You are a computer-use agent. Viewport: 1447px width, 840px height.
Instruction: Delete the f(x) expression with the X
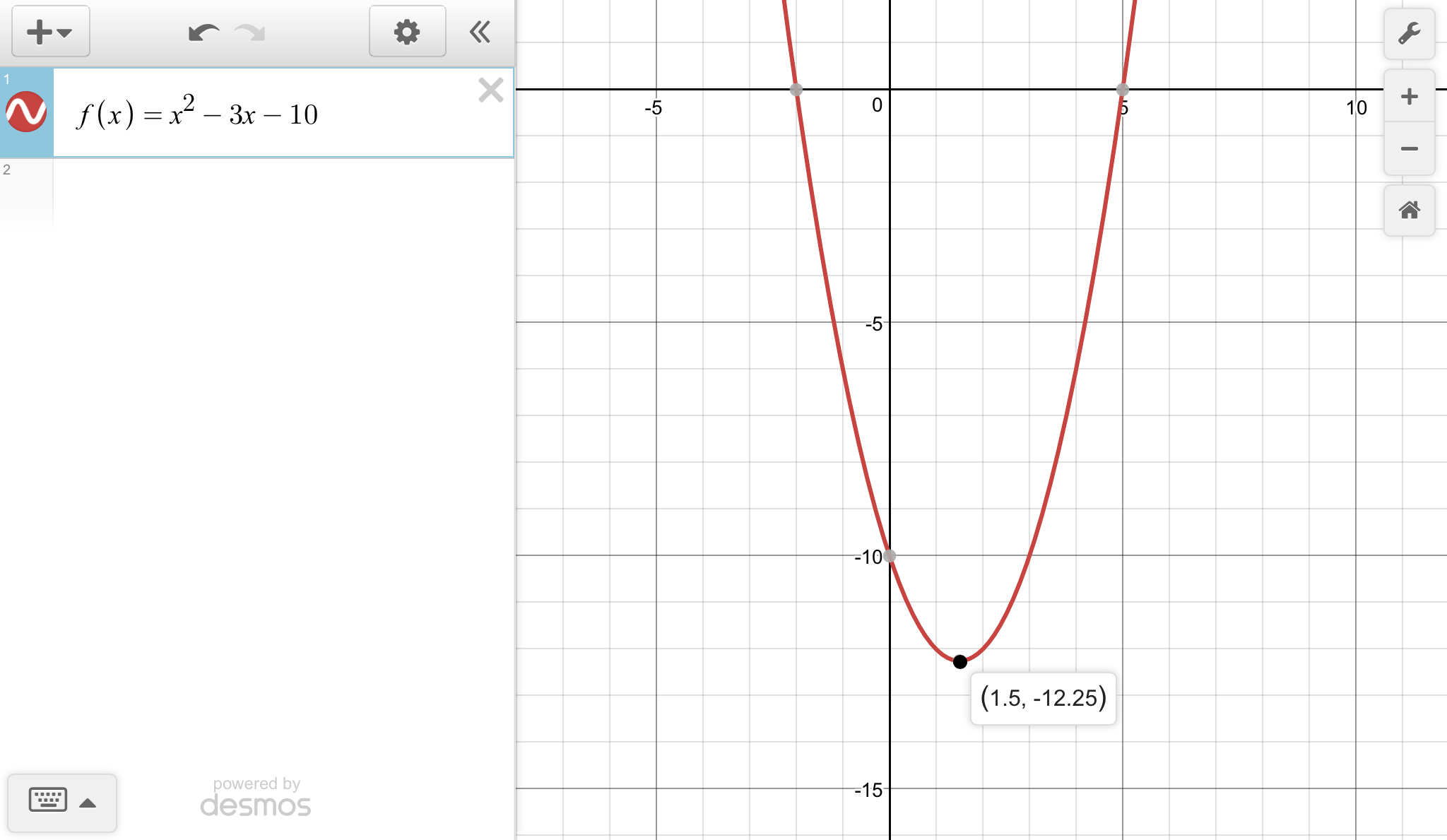(x=490, y=90)
